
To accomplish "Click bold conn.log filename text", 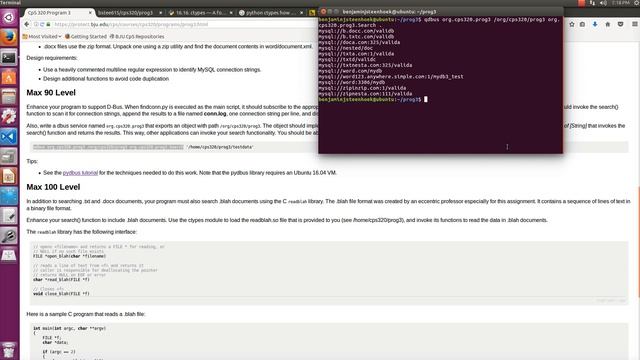I will 215,114.
